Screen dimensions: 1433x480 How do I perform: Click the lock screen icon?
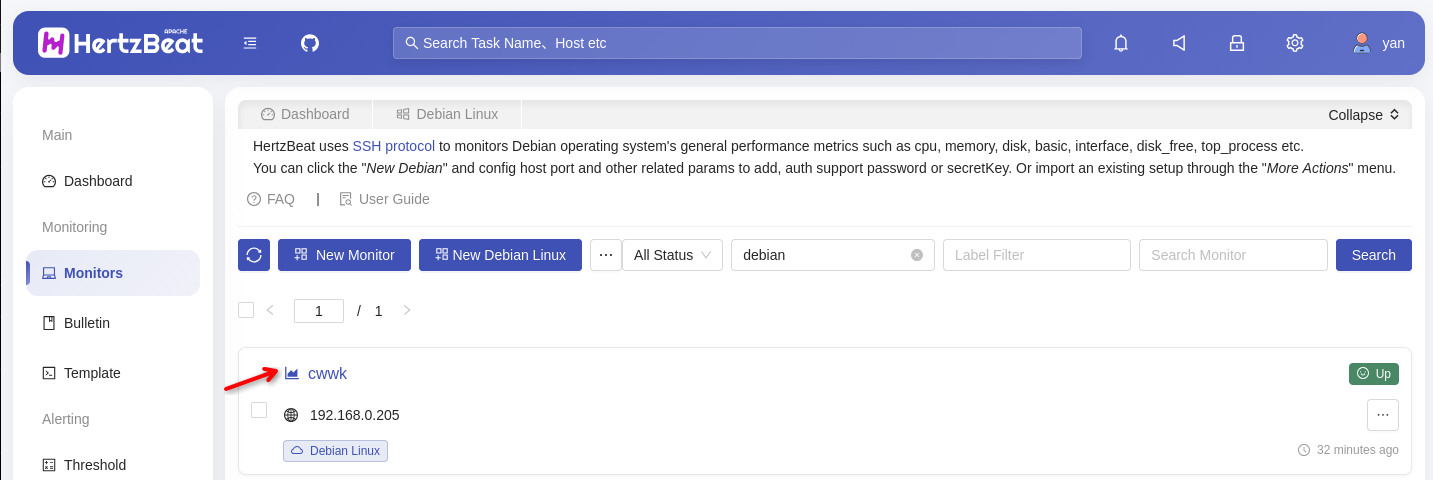pos(1237,43)
